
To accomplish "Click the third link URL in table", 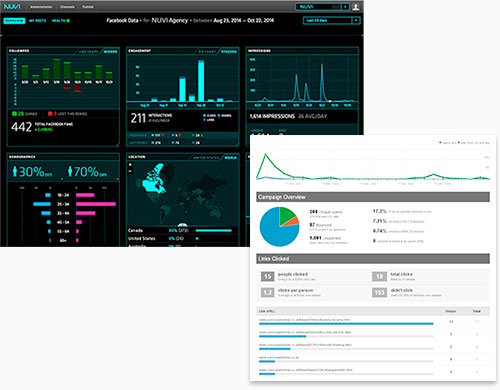I will 305,345.
